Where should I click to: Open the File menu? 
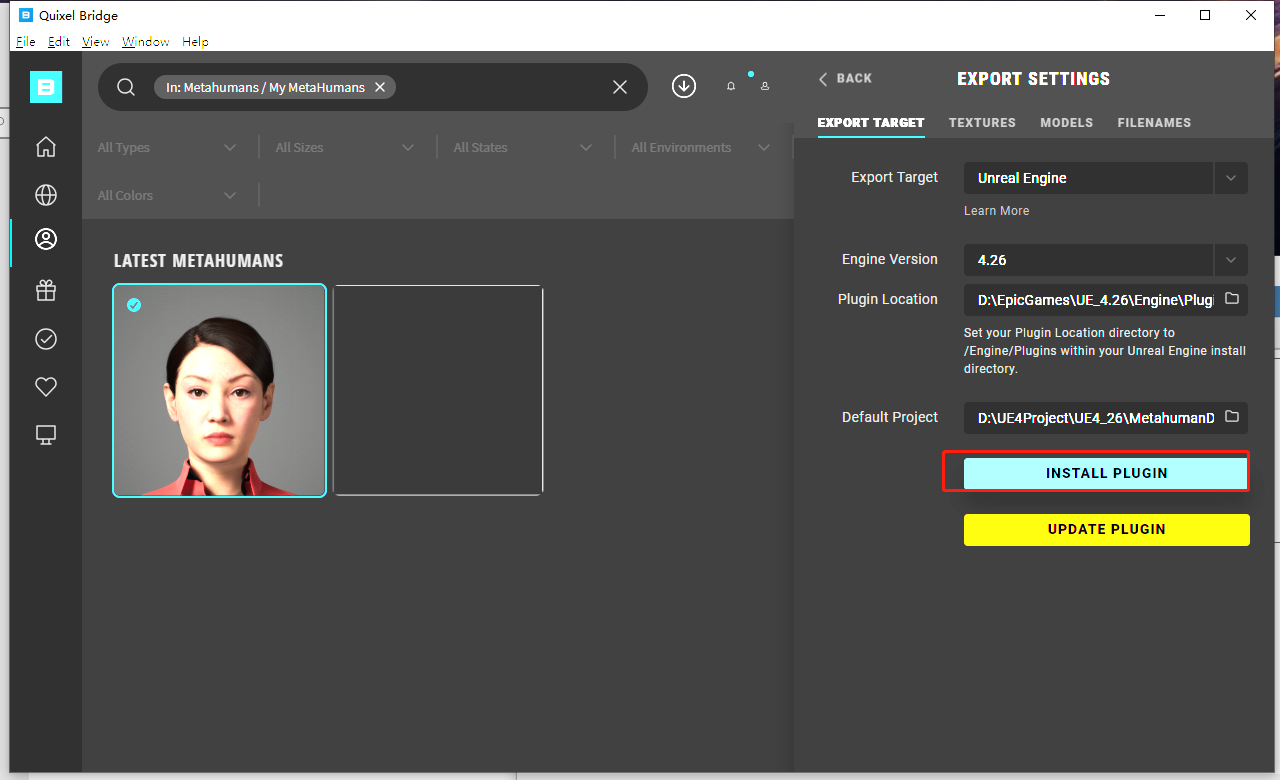[26, 41]
